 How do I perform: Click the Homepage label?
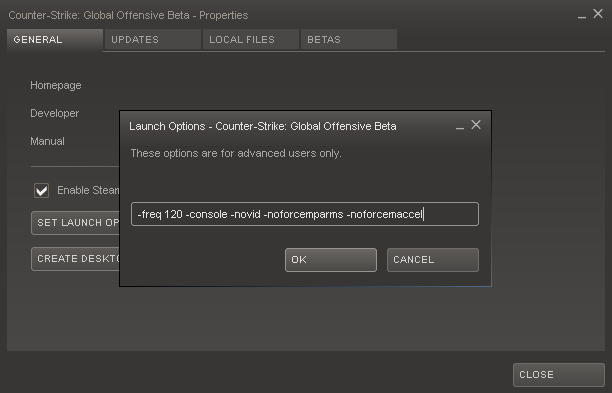[56, 85]
